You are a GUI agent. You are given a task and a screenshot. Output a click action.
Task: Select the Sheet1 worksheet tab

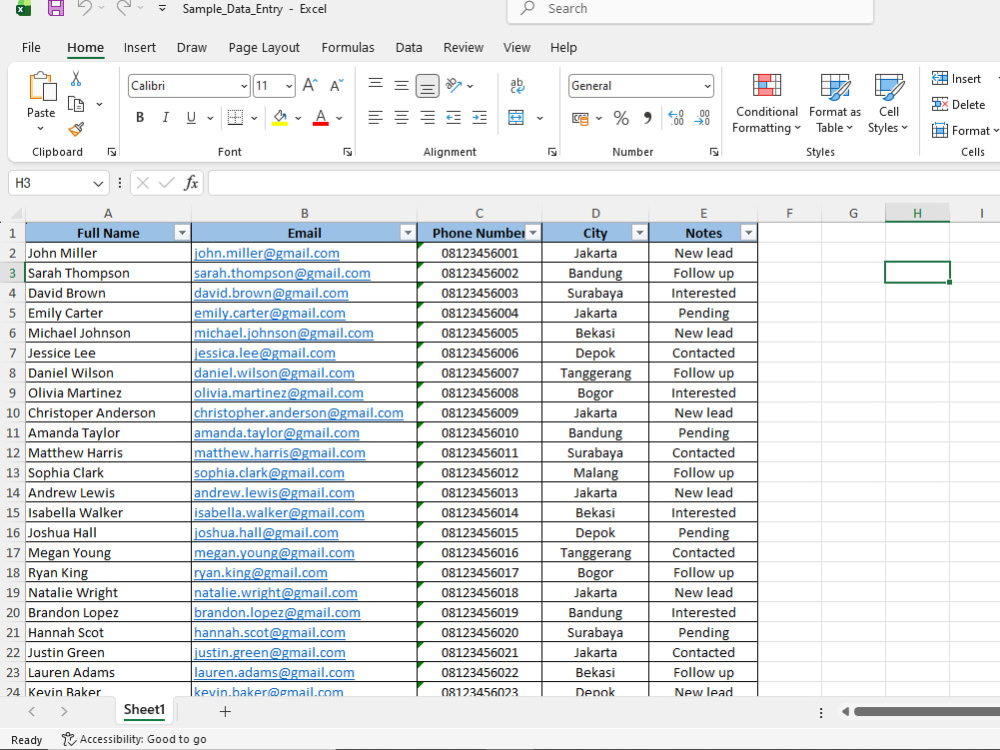pyautogui.click(x=144, y=710)
